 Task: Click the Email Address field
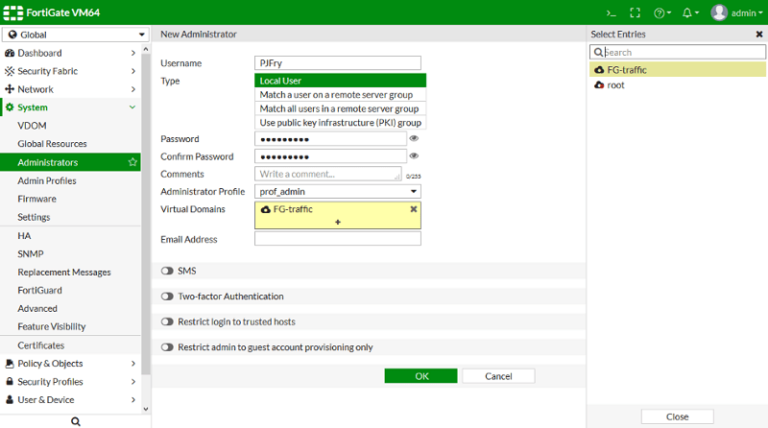pyautogui.click(x=337, y=239)
